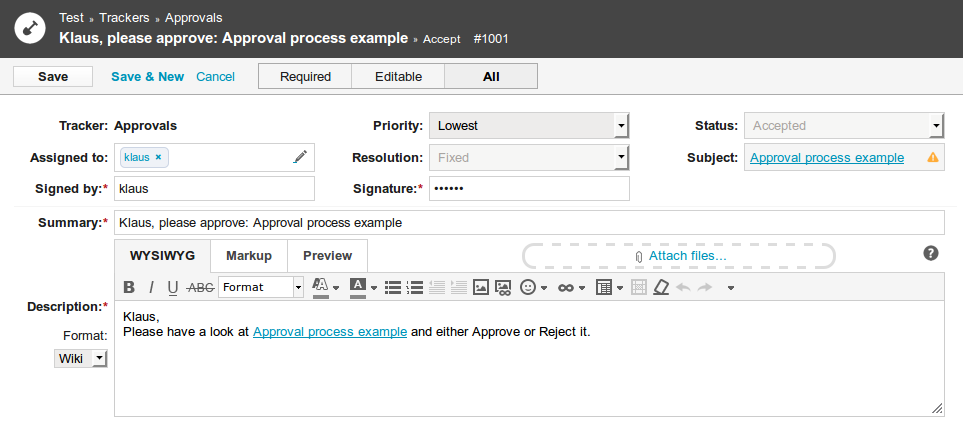The width and height of the screenshot is (963, 433).
Task: Click the Save button
Action: click(53, 77)
